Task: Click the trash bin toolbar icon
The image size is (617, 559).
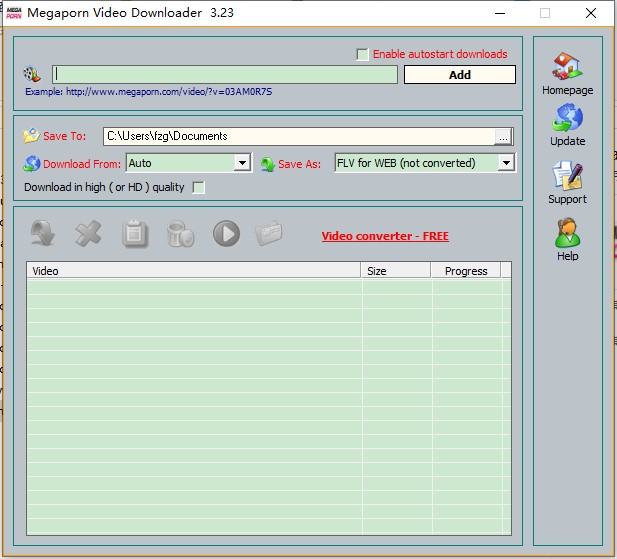Action: tap(180, 234)
